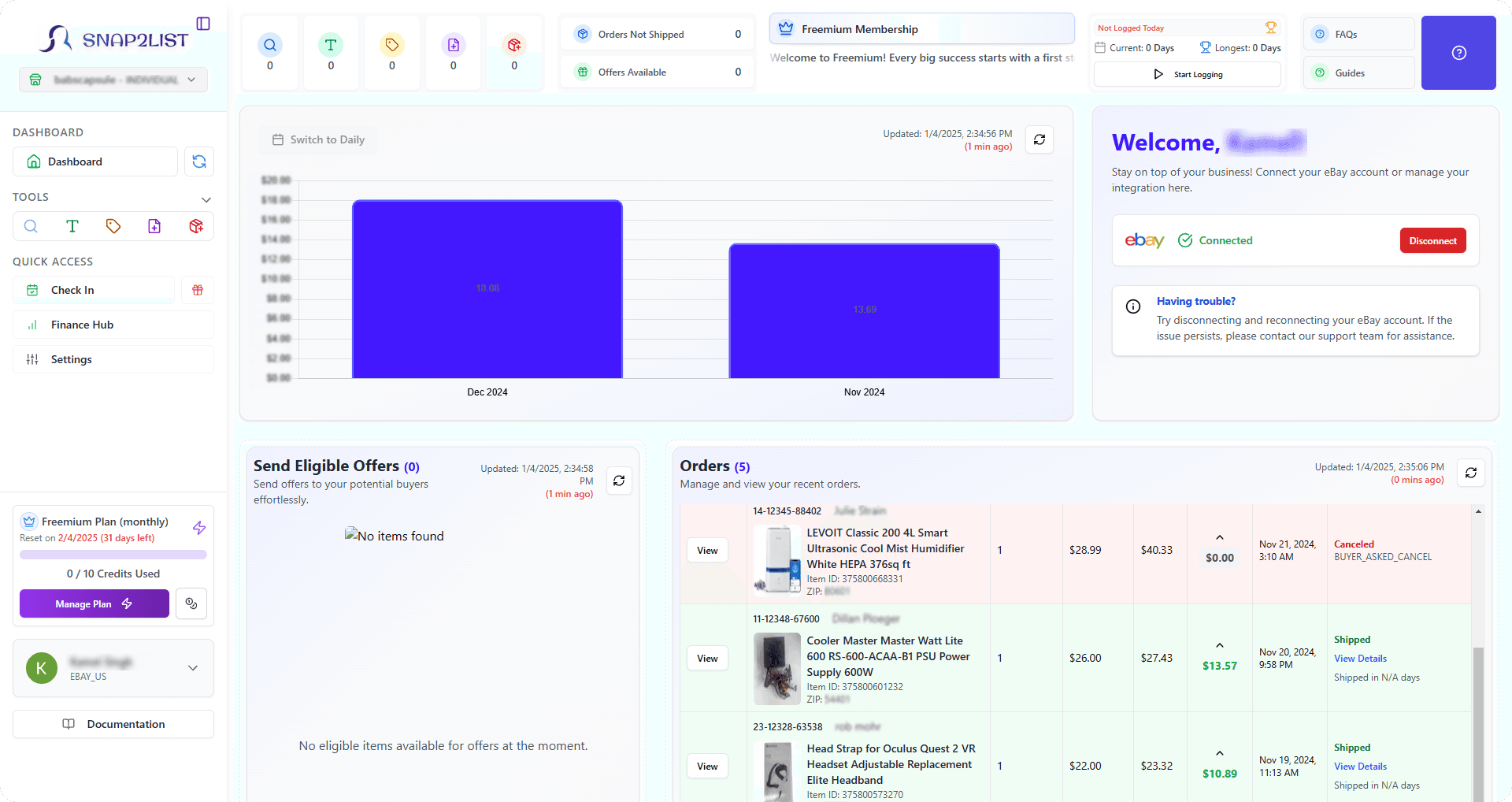Screen dimensions: 1512x802
Task: Refresh the Orders list
Action: (x=1470, y=473)
